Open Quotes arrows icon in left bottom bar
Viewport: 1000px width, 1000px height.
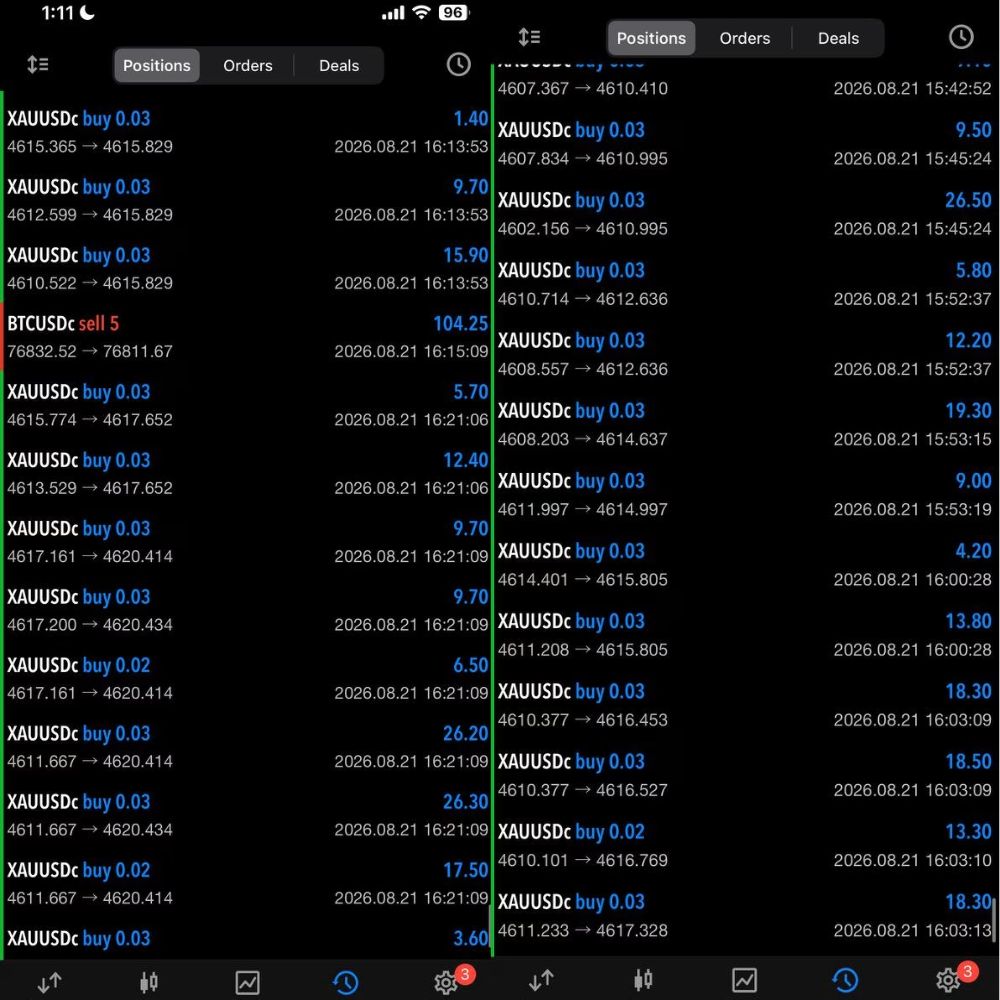(49, 982)
